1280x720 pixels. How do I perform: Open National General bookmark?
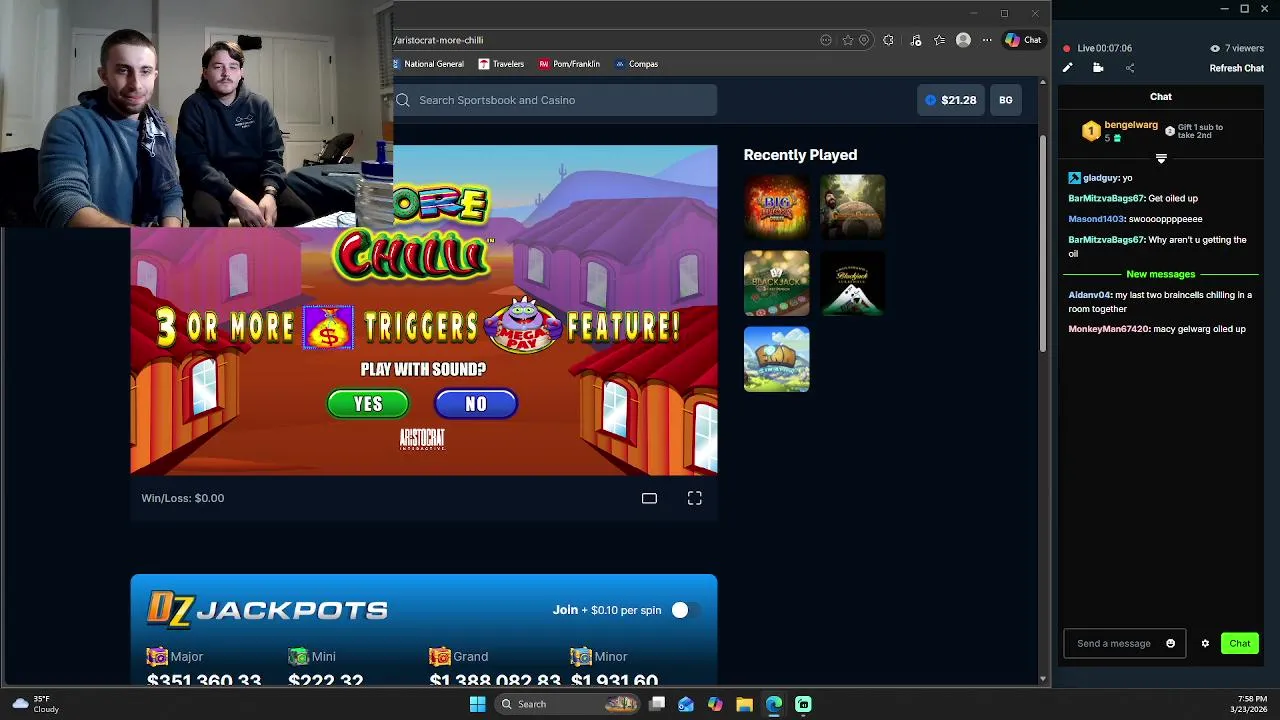pyautogui.click(x=430, y=64)
